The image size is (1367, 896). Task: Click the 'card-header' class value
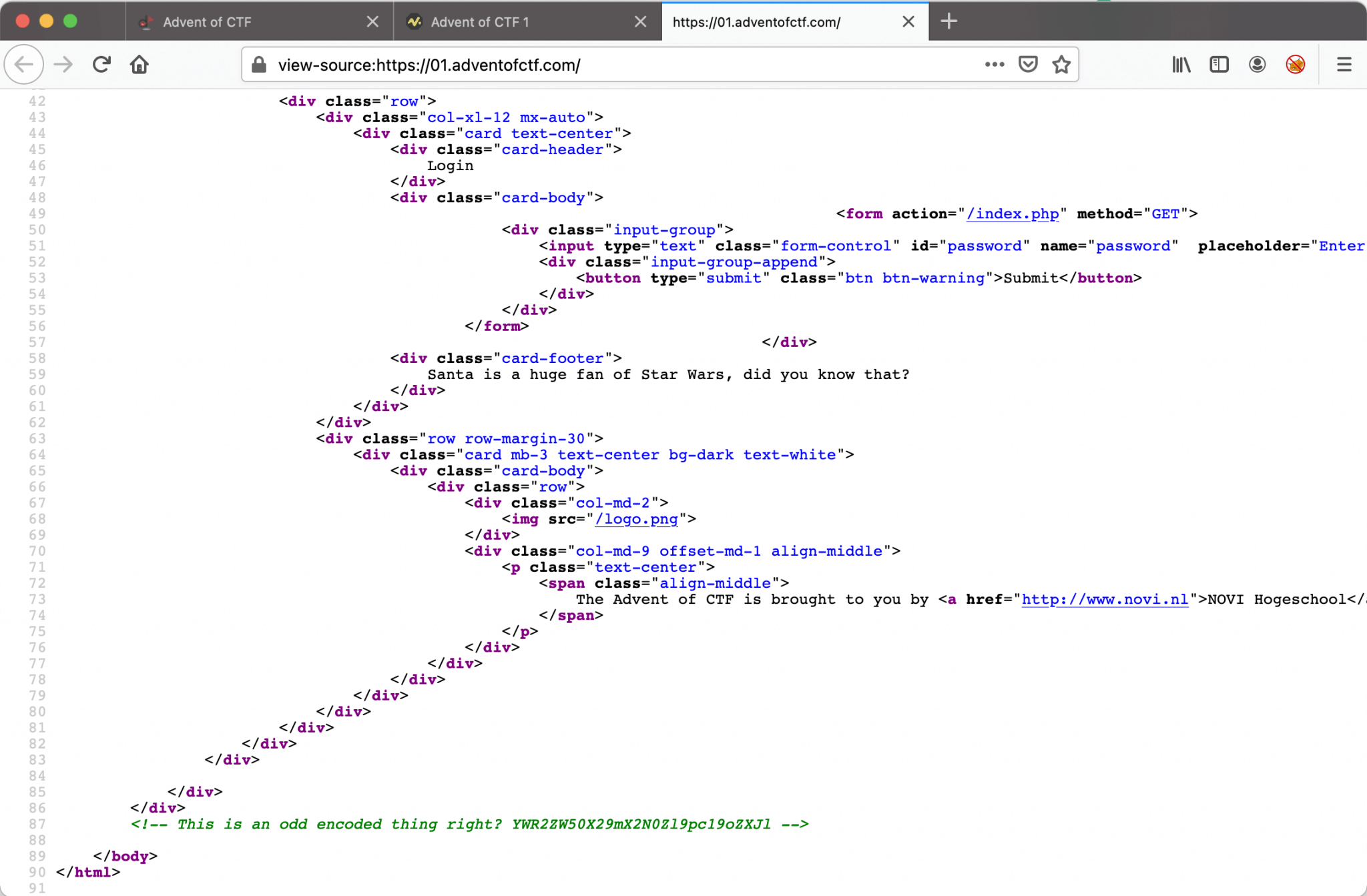553,149
